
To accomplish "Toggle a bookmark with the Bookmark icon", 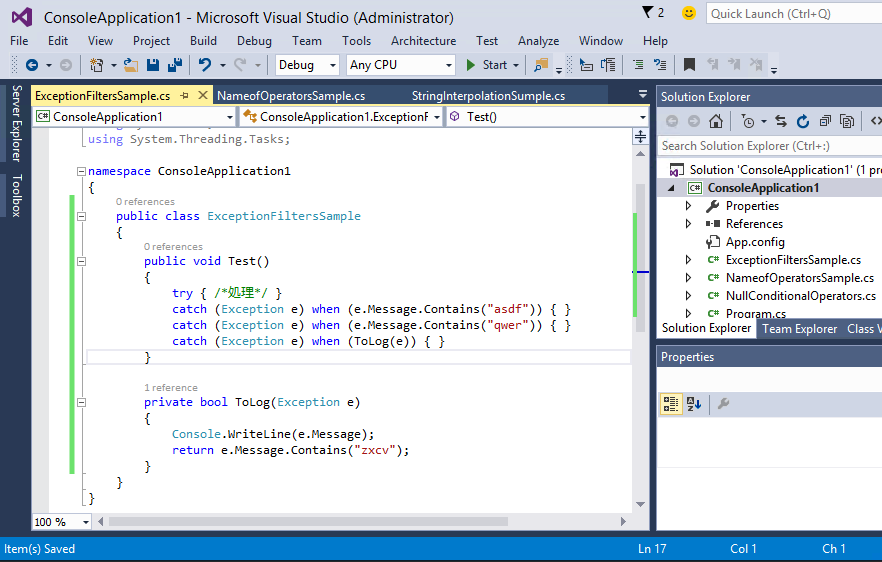I will [x=689, y=65].
